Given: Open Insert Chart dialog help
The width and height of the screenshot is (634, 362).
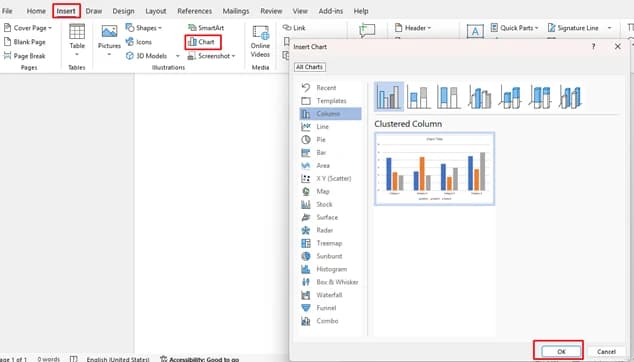Looking at the screenshot, I should click(593, 47).
